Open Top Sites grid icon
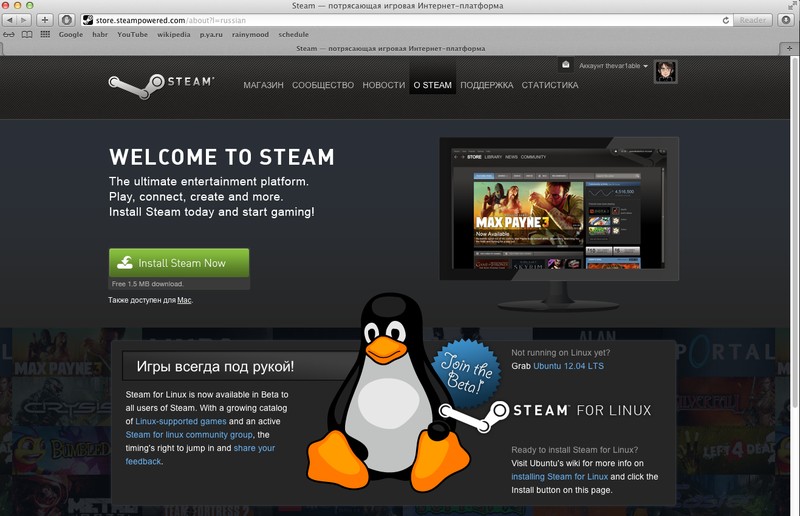Image resolution: width=800 pixels, height=516 pixels. click(x=45, y=34)
